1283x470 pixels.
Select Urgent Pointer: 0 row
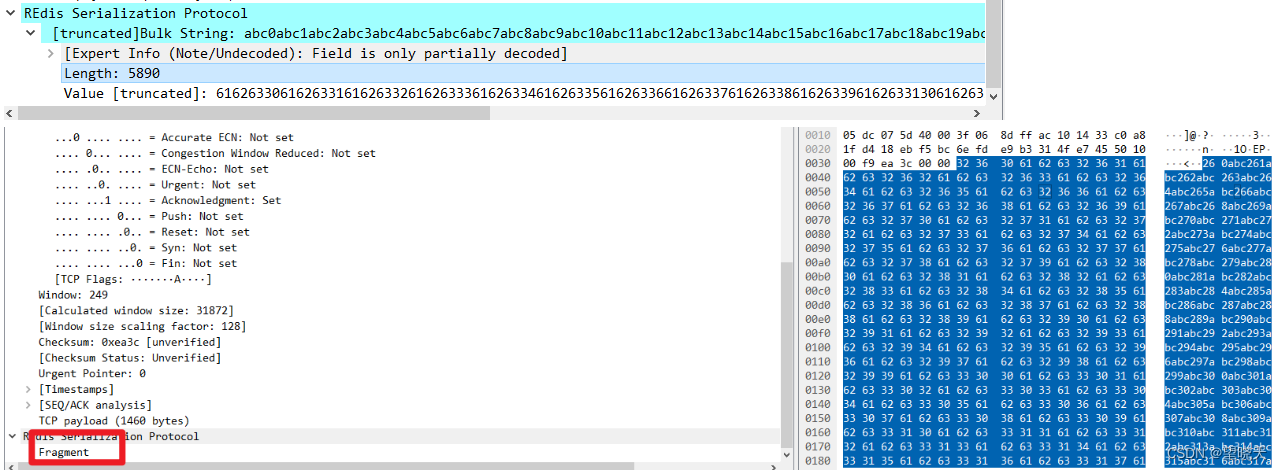tap(91, 373)
